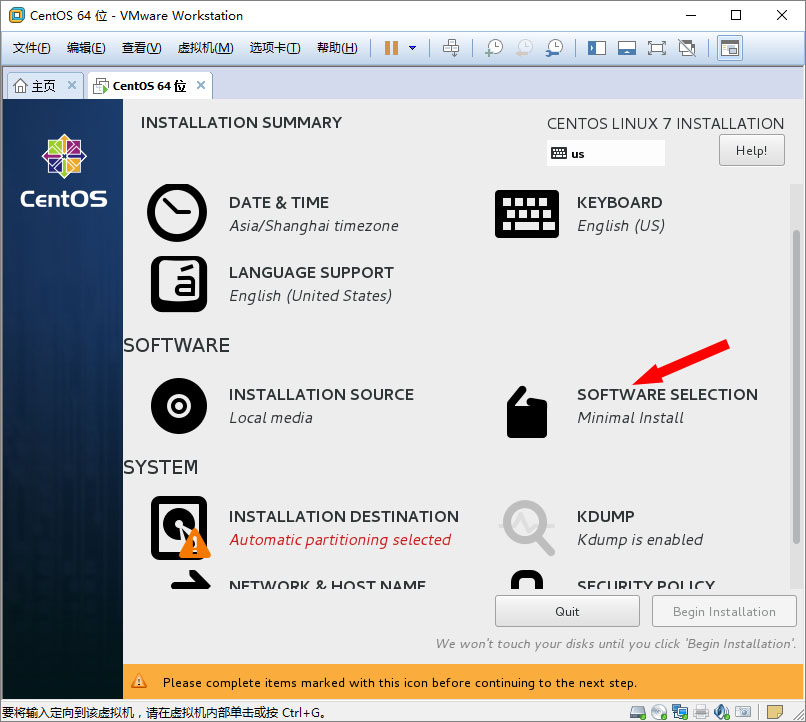The height and width of the screenshot is (722, 806).
Task: Click the Keyboard layout icon
Action: point(526,213)
